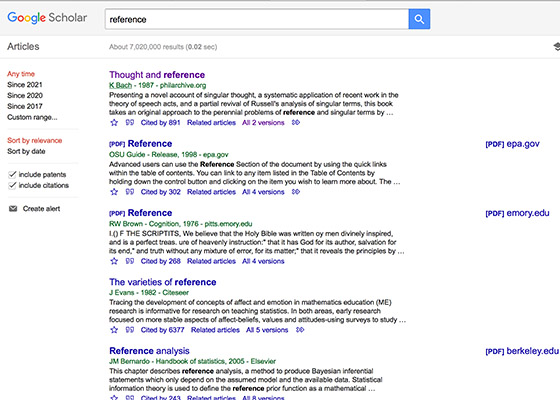Viewport: 560px width, 400px height.
Task: Select Sort by date option
Action: coord(26,151)
